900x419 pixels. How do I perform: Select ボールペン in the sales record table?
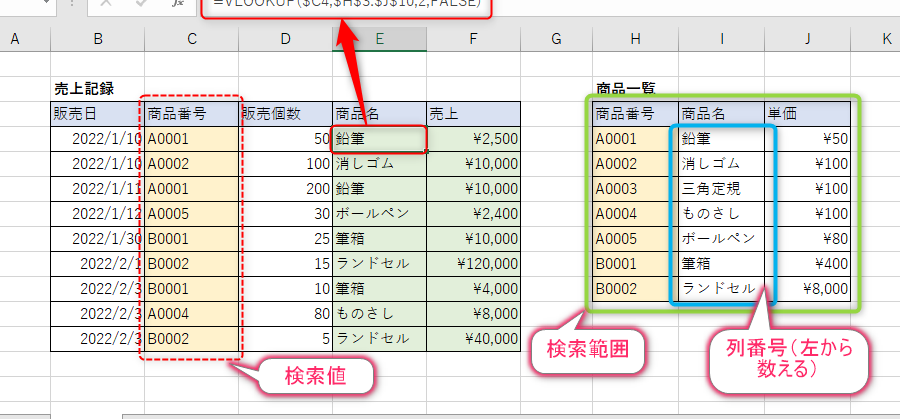coord(379,214)
